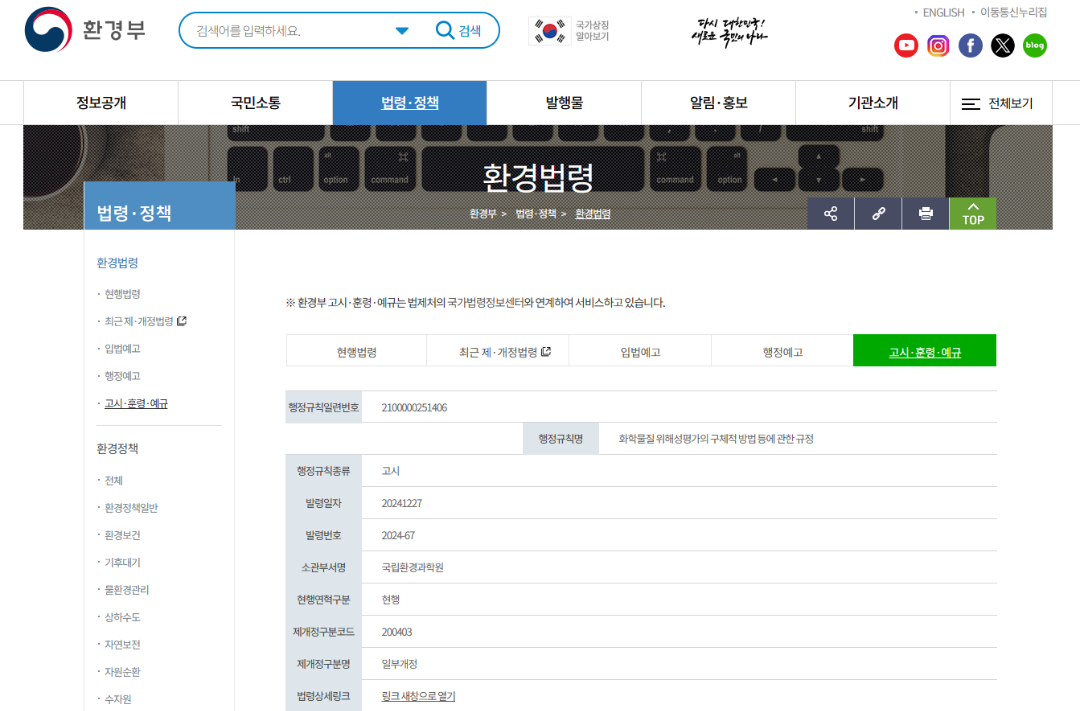
Task: Expand the search box dropdown arrow
Action: tap(402, 31)
